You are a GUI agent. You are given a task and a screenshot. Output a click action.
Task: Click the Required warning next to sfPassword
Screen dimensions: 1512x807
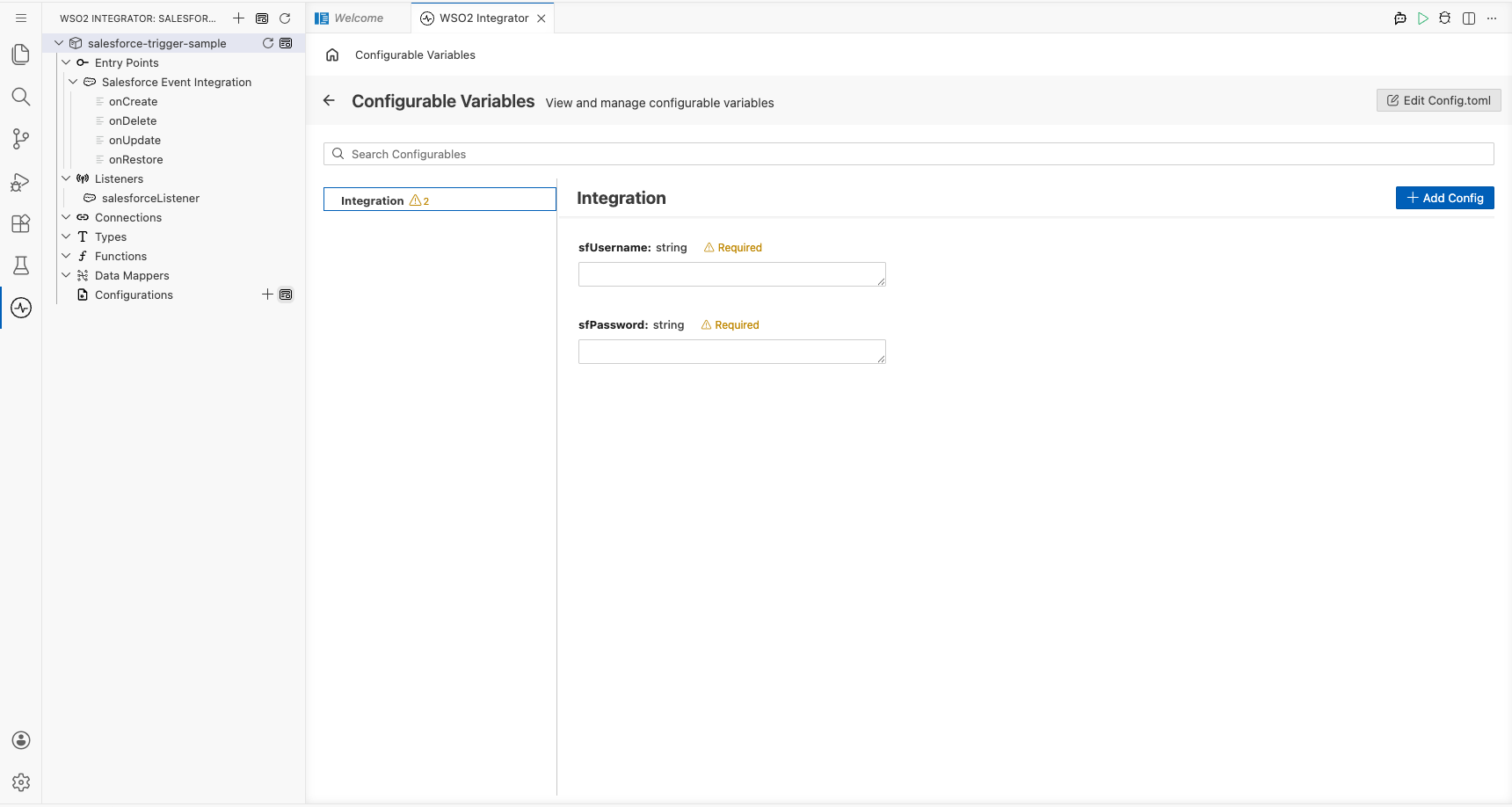tap(731, 324)
